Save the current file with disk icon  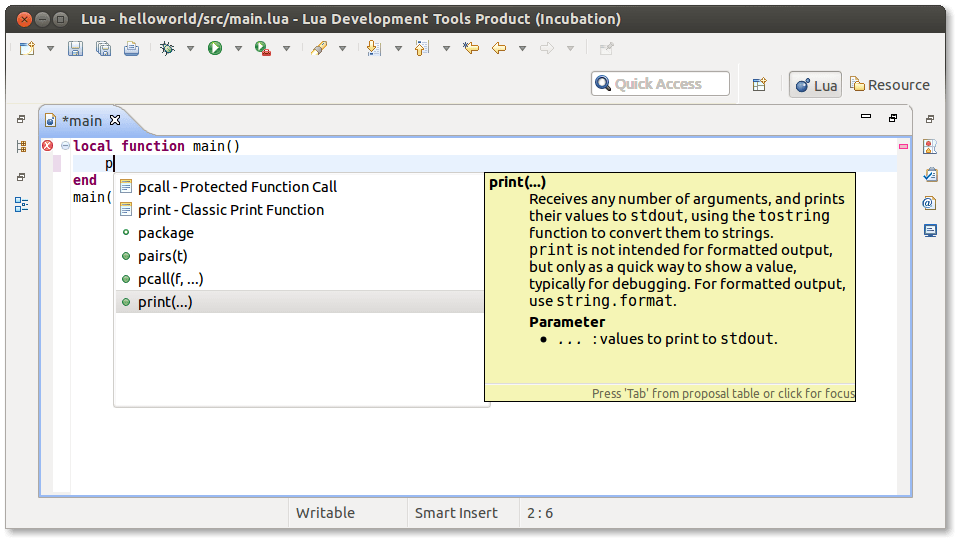[x=75, y=48]
